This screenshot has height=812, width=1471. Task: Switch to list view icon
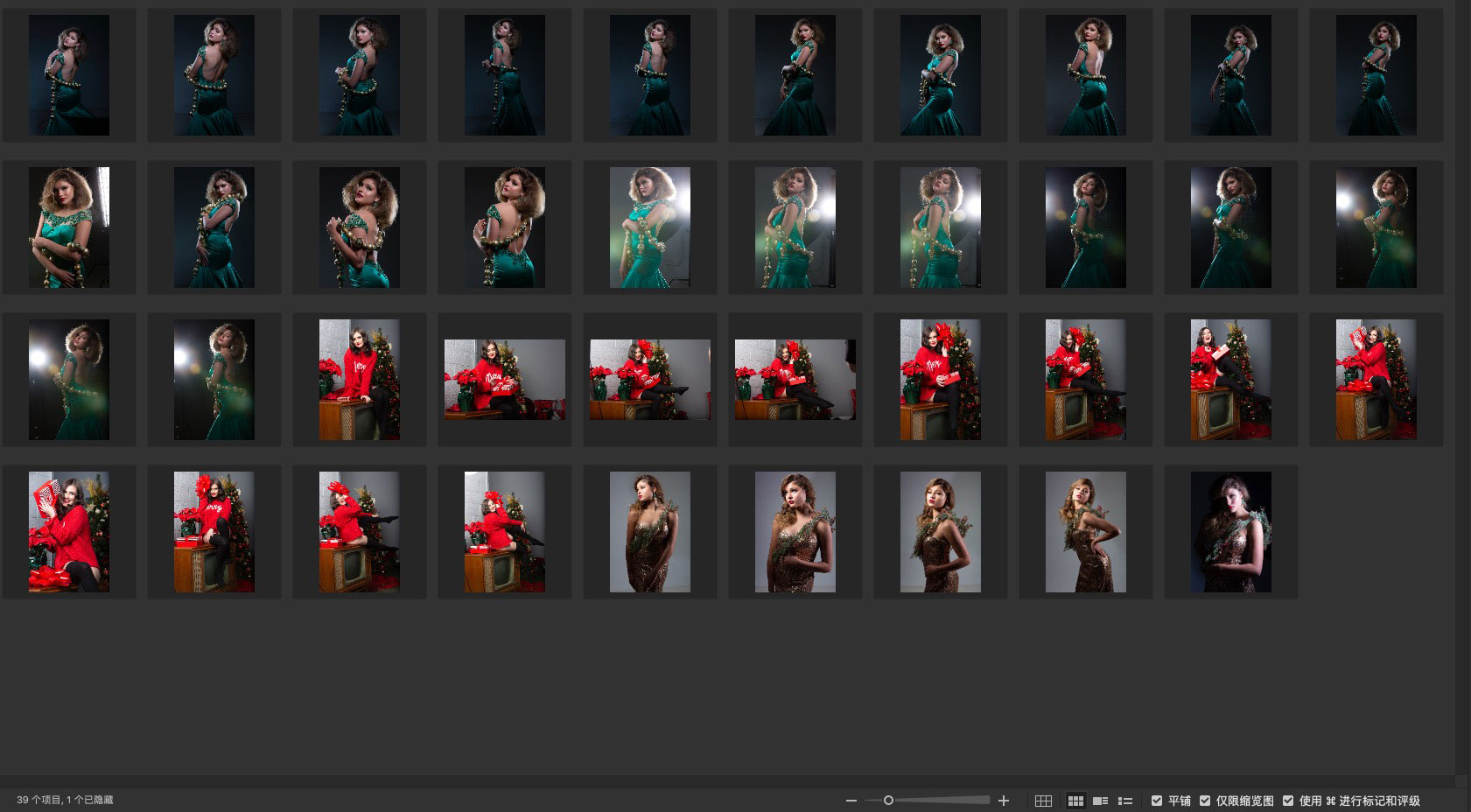coord(1125,801)
